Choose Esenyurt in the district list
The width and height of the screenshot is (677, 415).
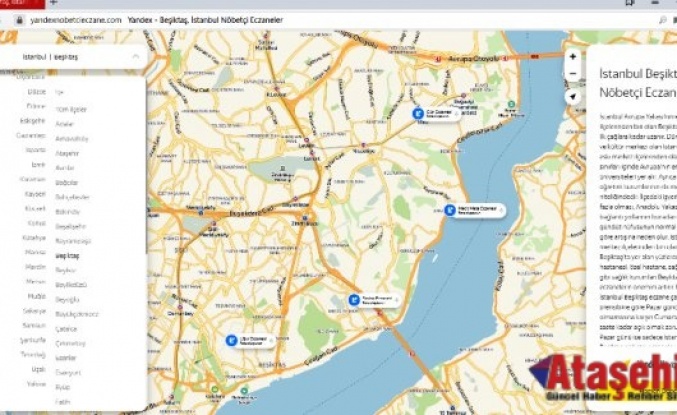pos(68,373)
